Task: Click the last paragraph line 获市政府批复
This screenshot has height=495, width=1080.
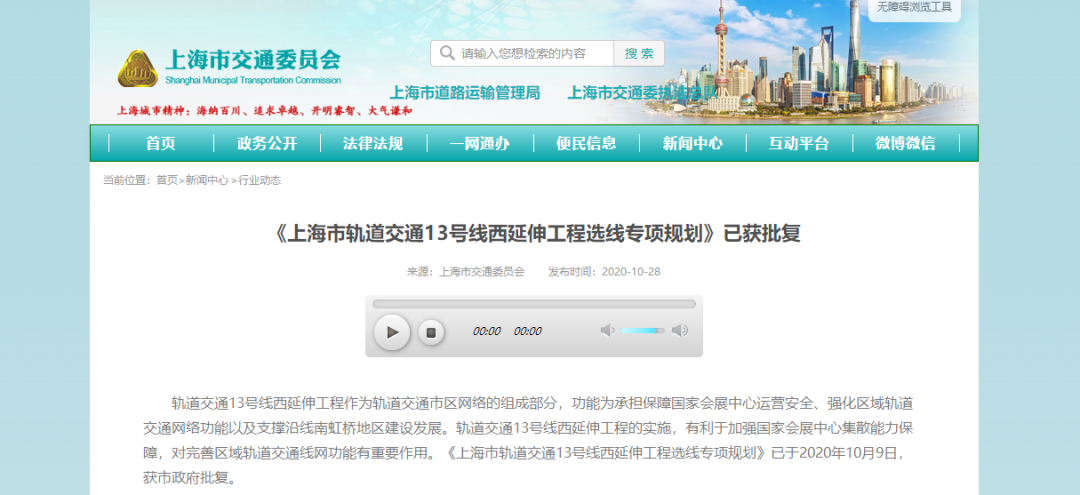Action: pos(189,478)
